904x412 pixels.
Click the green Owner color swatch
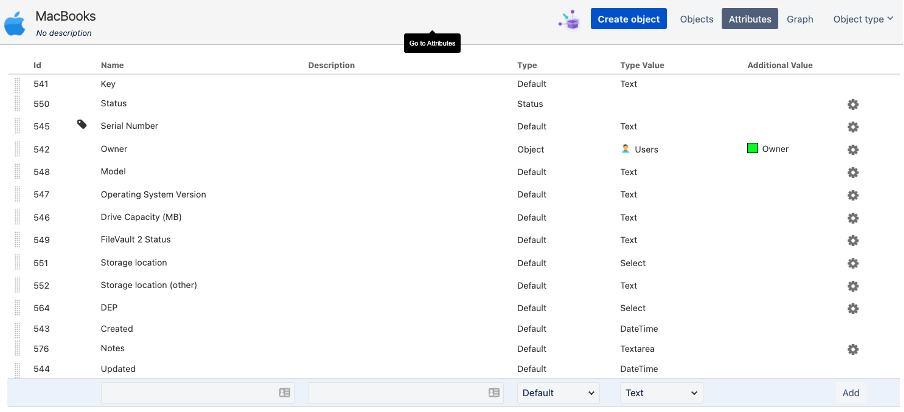coord(752,149)
